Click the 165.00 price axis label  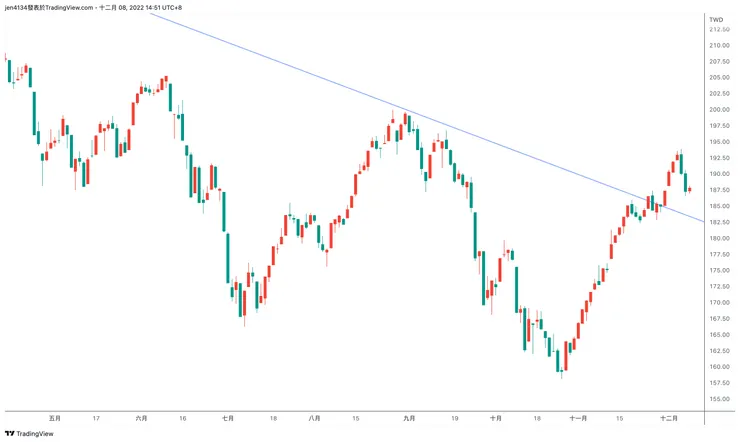click(719, 334)
